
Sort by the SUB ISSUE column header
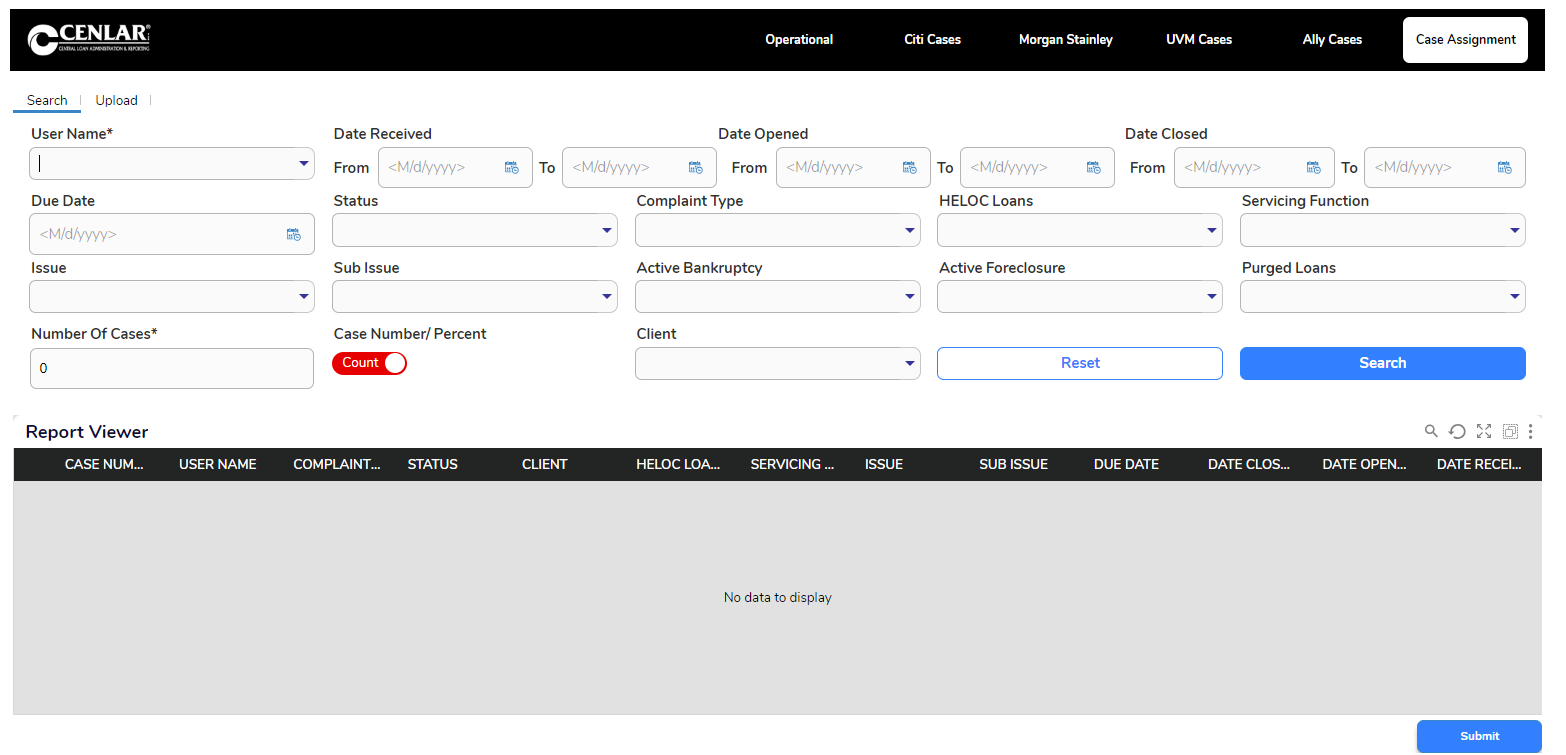1014,465
